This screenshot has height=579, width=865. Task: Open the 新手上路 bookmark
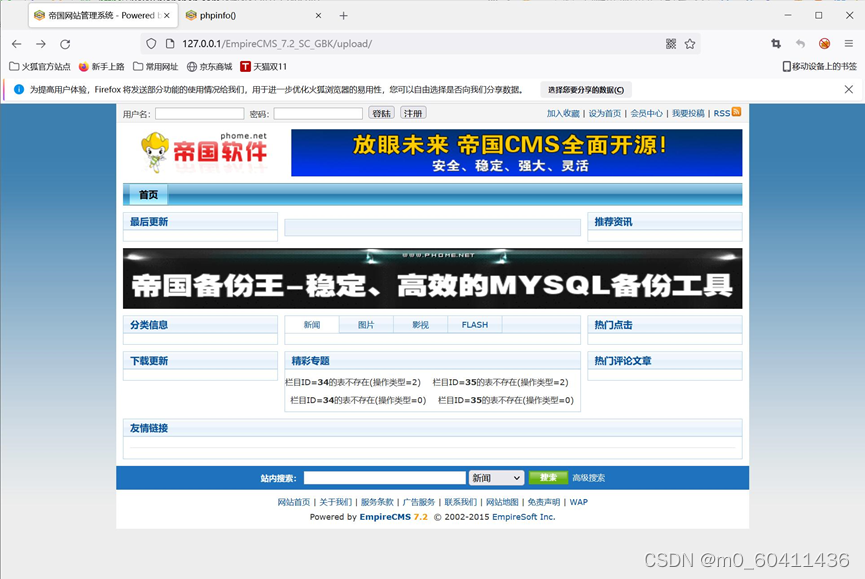(x=102, y=67)
